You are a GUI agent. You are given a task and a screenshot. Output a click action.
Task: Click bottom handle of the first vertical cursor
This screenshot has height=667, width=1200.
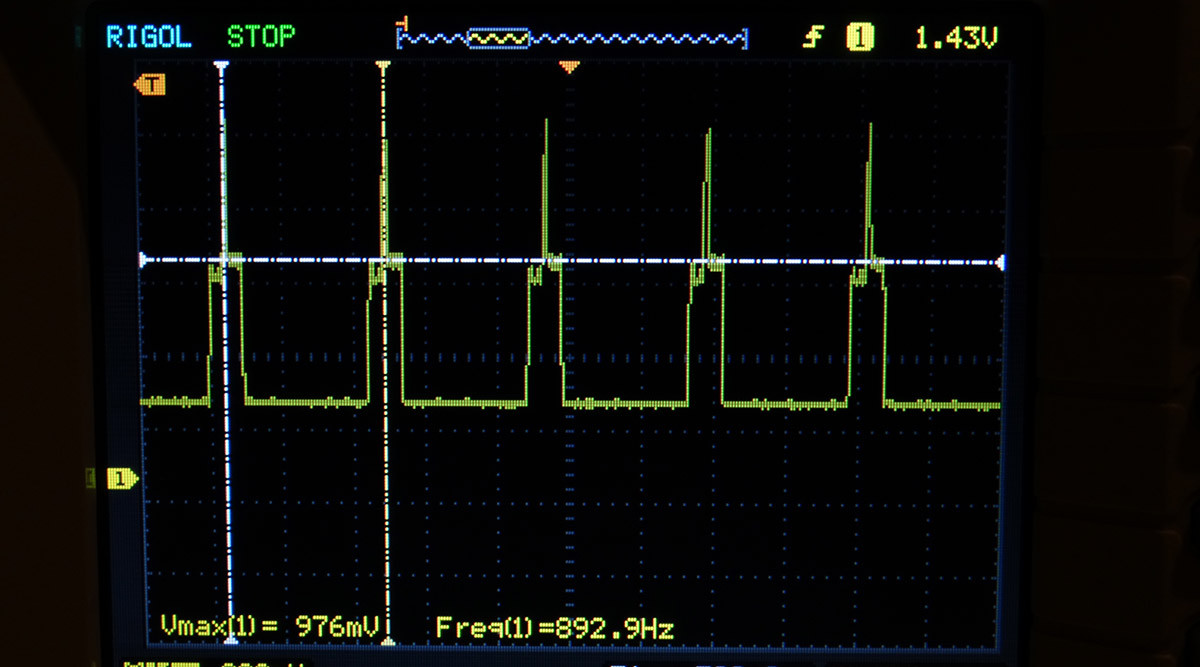pyautogui.click(x=231, y=642)
